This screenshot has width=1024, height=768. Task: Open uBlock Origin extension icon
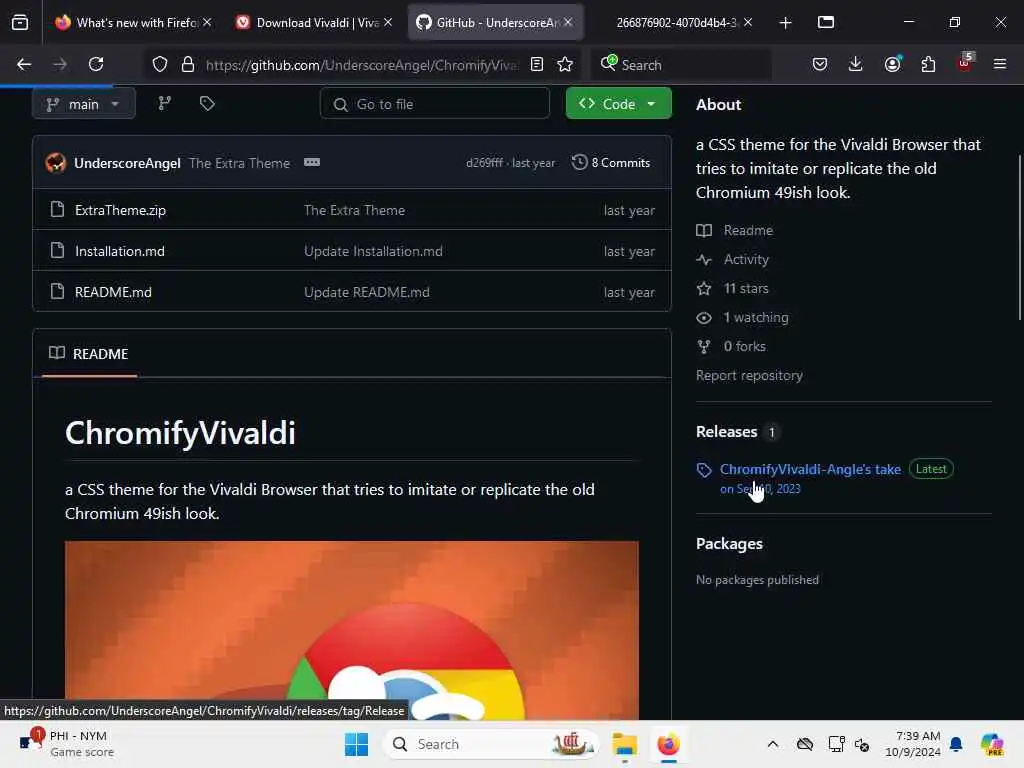click(965, 63)
